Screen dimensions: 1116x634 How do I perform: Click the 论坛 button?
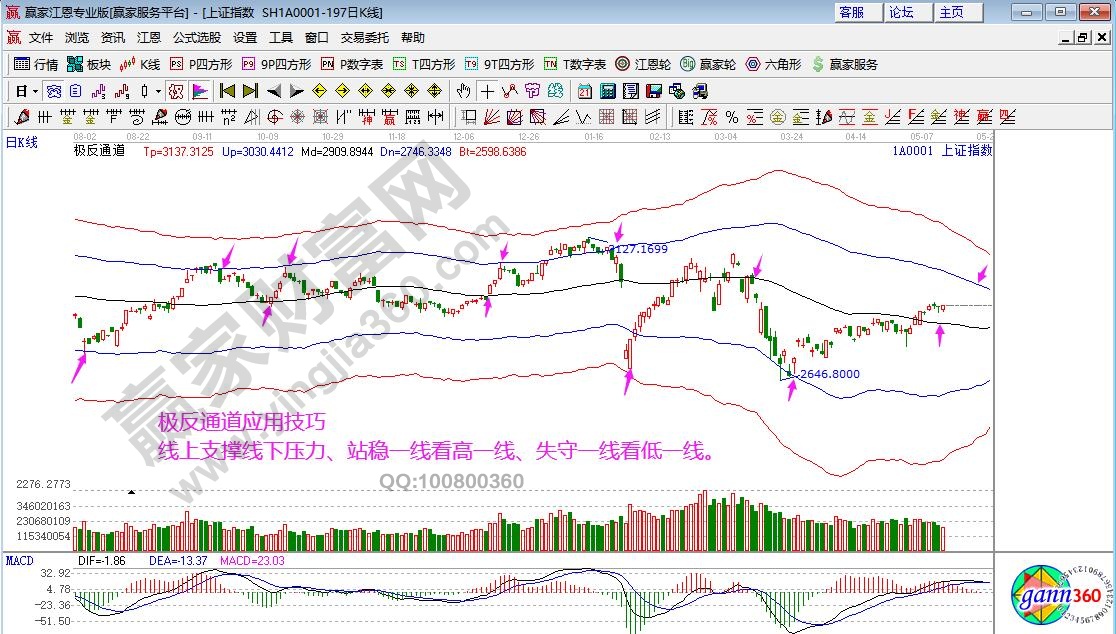pos(901,12)
